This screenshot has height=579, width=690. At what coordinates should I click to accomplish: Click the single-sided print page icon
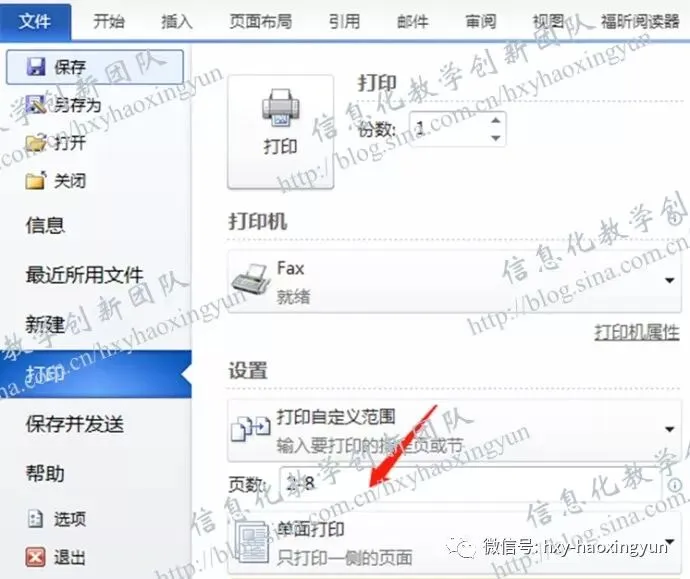252,542
